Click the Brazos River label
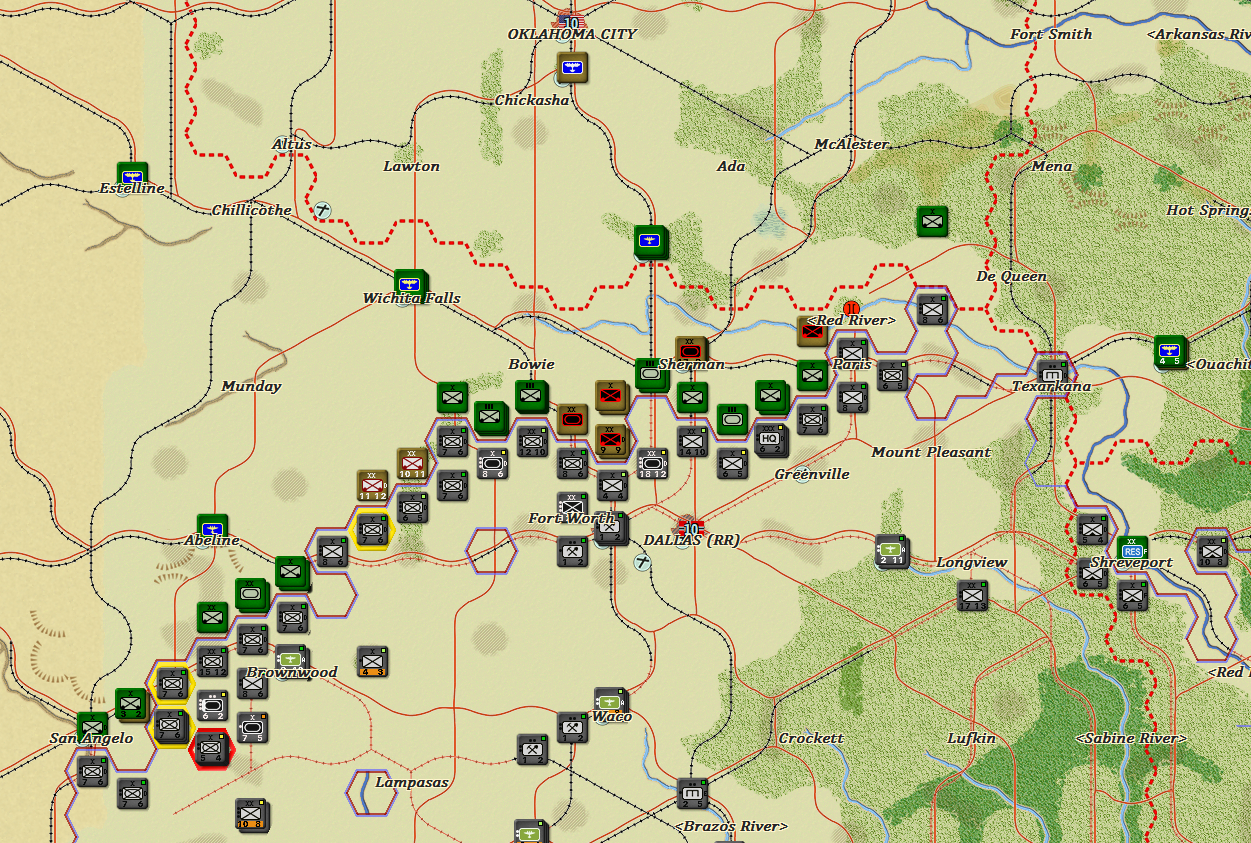 click(731, 826)
